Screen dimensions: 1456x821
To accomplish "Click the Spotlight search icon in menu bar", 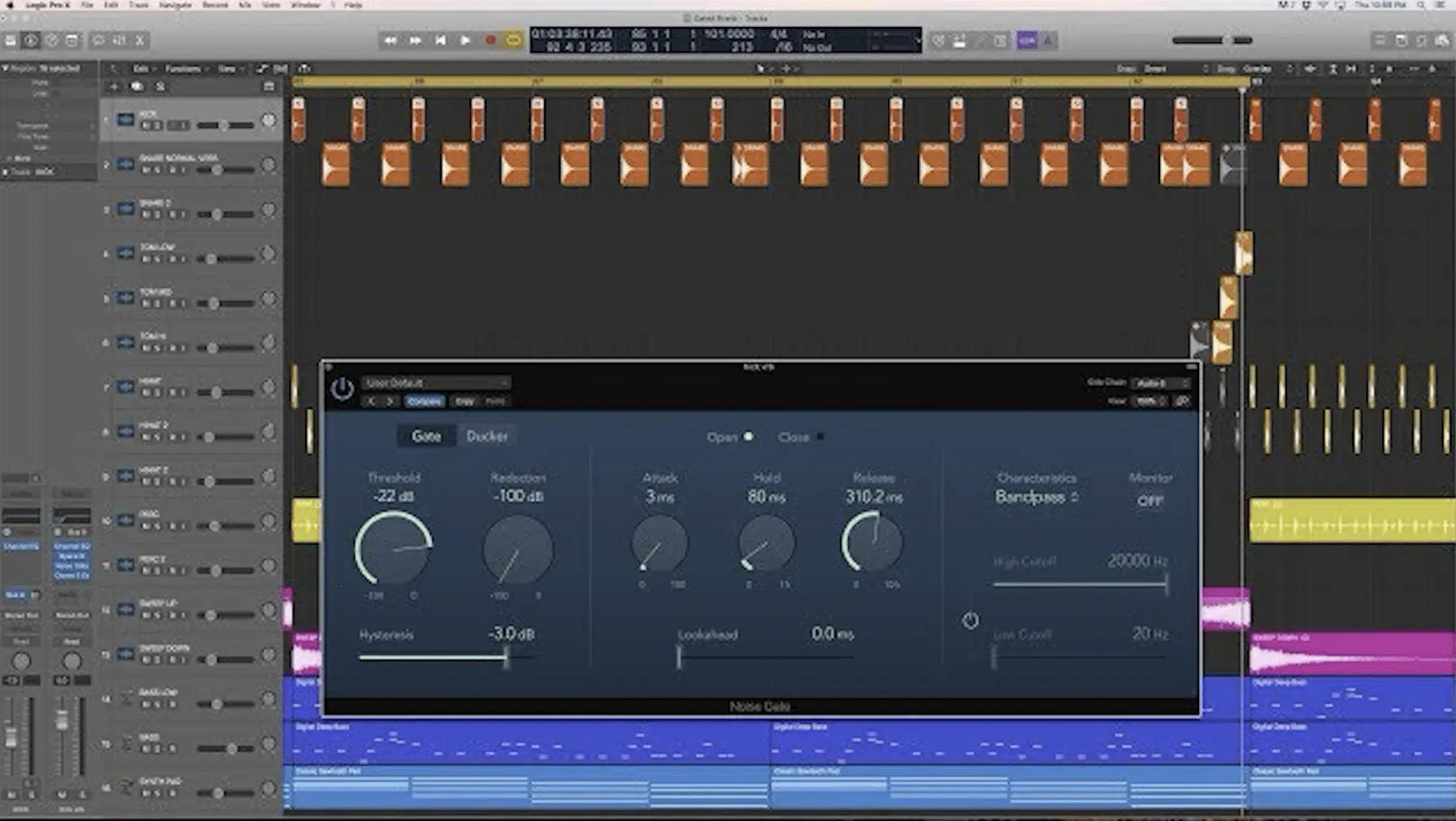I will 1420,5.
